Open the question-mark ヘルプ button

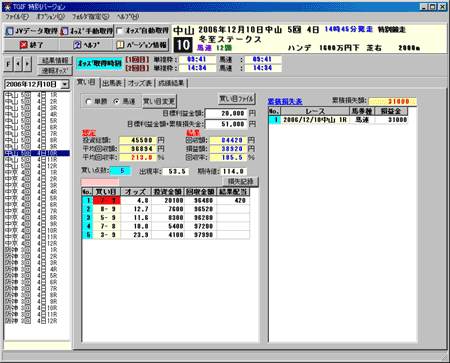point(86,45)
